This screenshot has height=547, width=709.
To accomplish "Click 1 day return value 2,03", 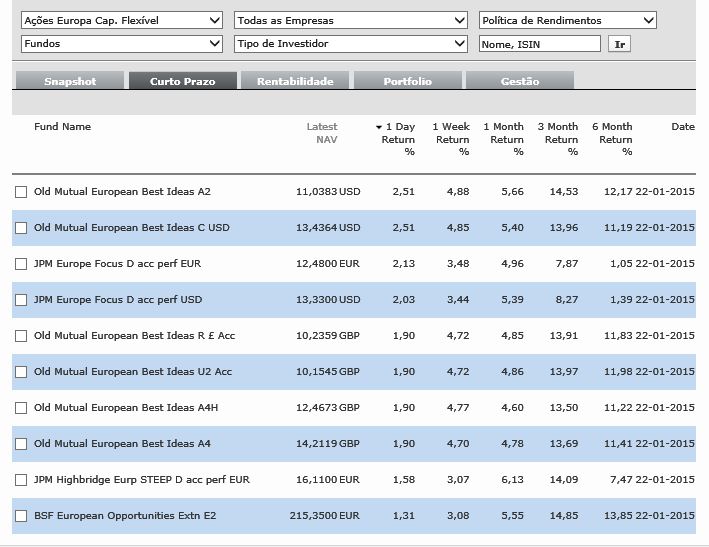I will [404, 299].
